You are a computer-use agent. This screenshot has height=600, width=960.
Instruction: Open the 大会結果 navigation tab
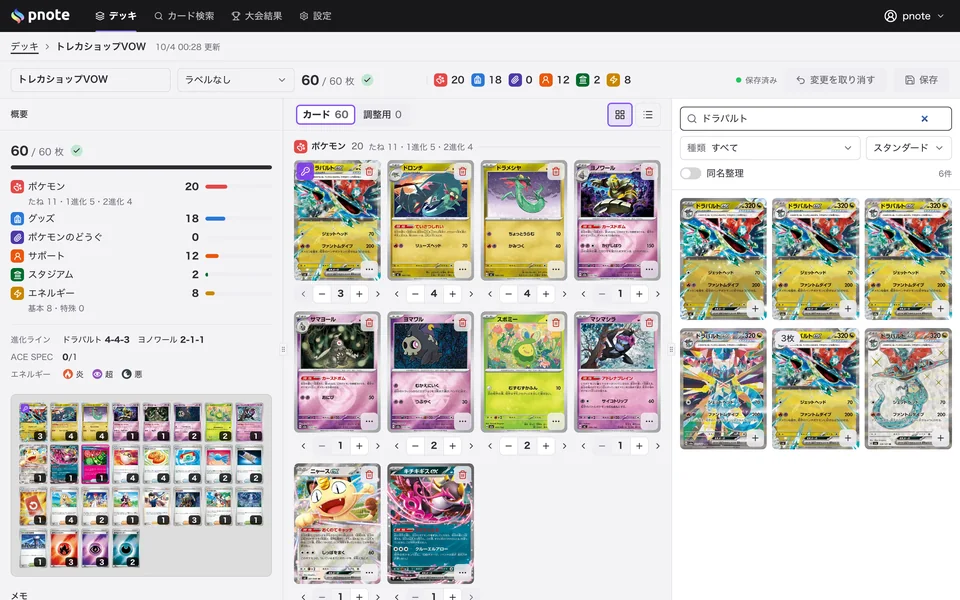(257, 16)
